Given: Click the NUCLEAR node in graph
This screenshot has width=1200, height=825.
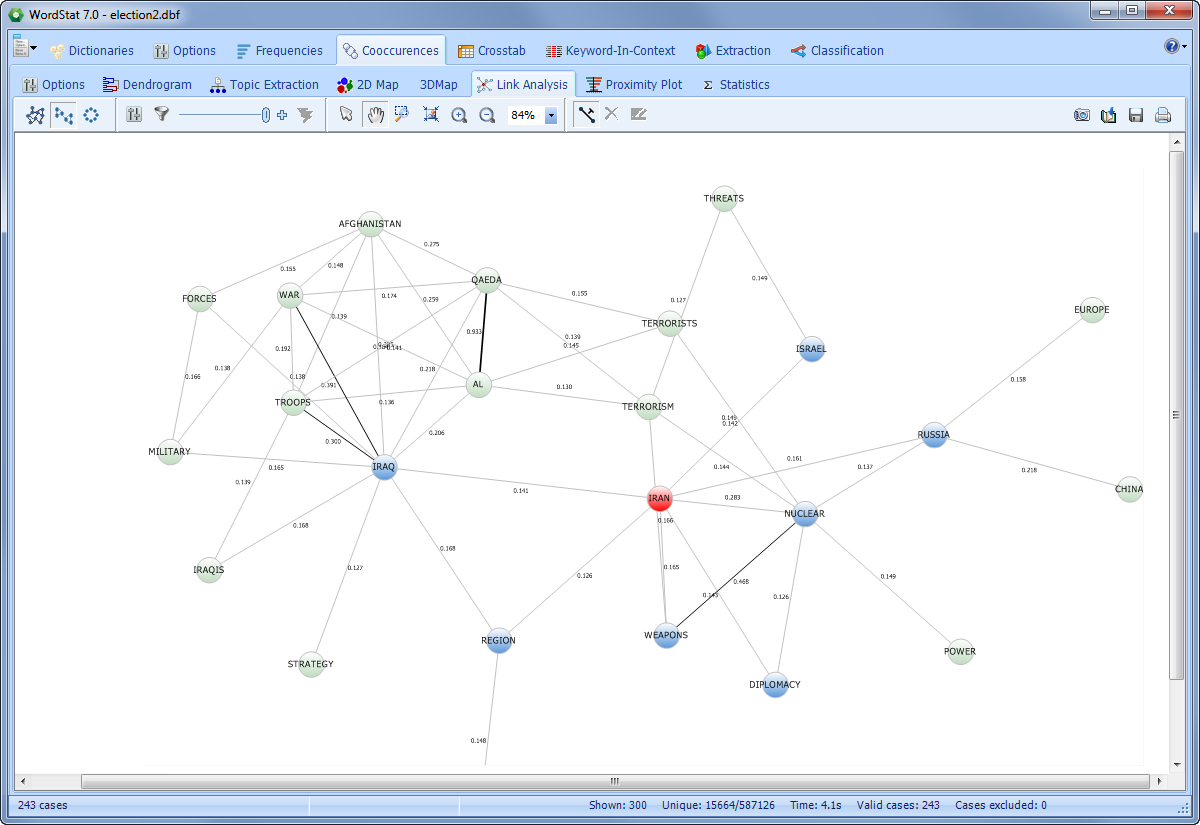Looking at the screenshot, I should [806, 514].
